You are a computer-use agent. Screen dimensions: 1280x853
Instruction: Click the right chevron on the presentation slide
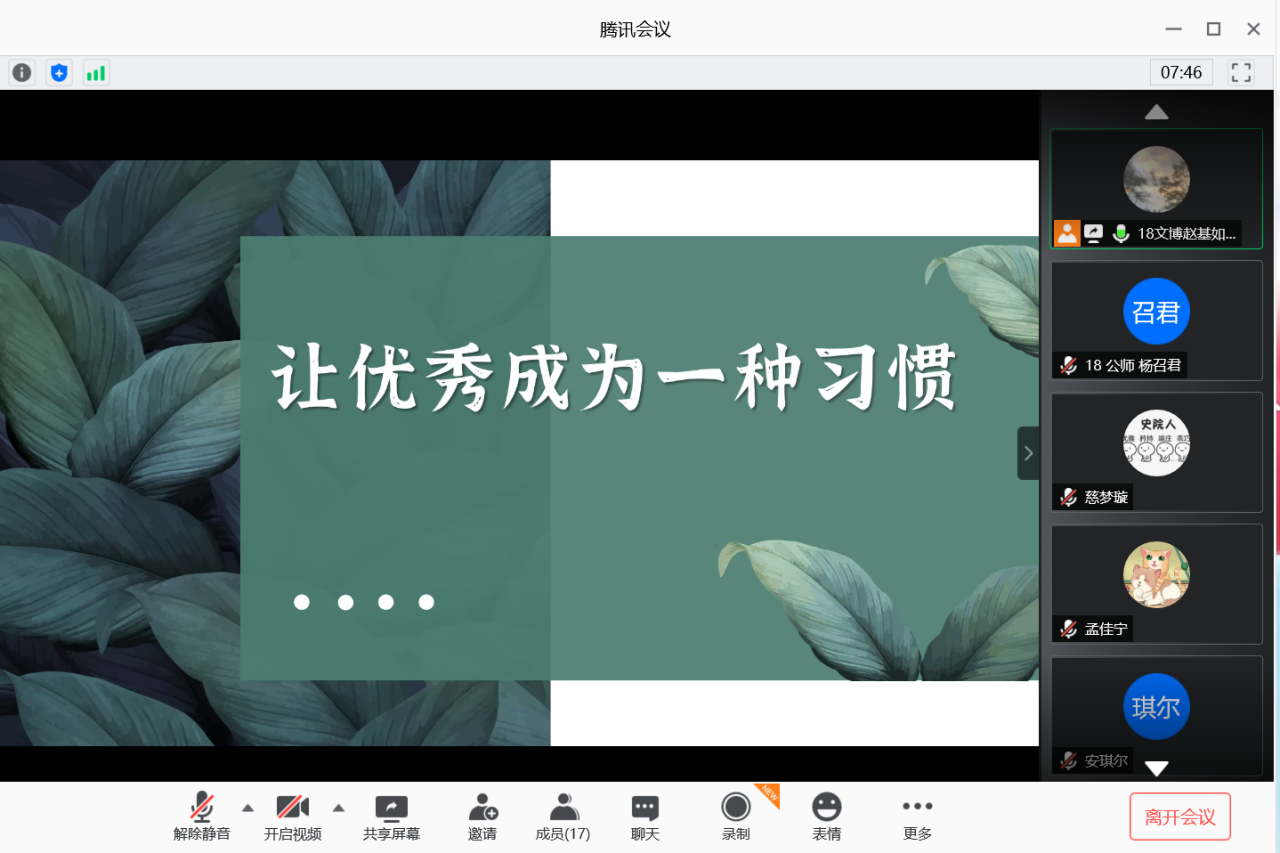(1028, 453)
